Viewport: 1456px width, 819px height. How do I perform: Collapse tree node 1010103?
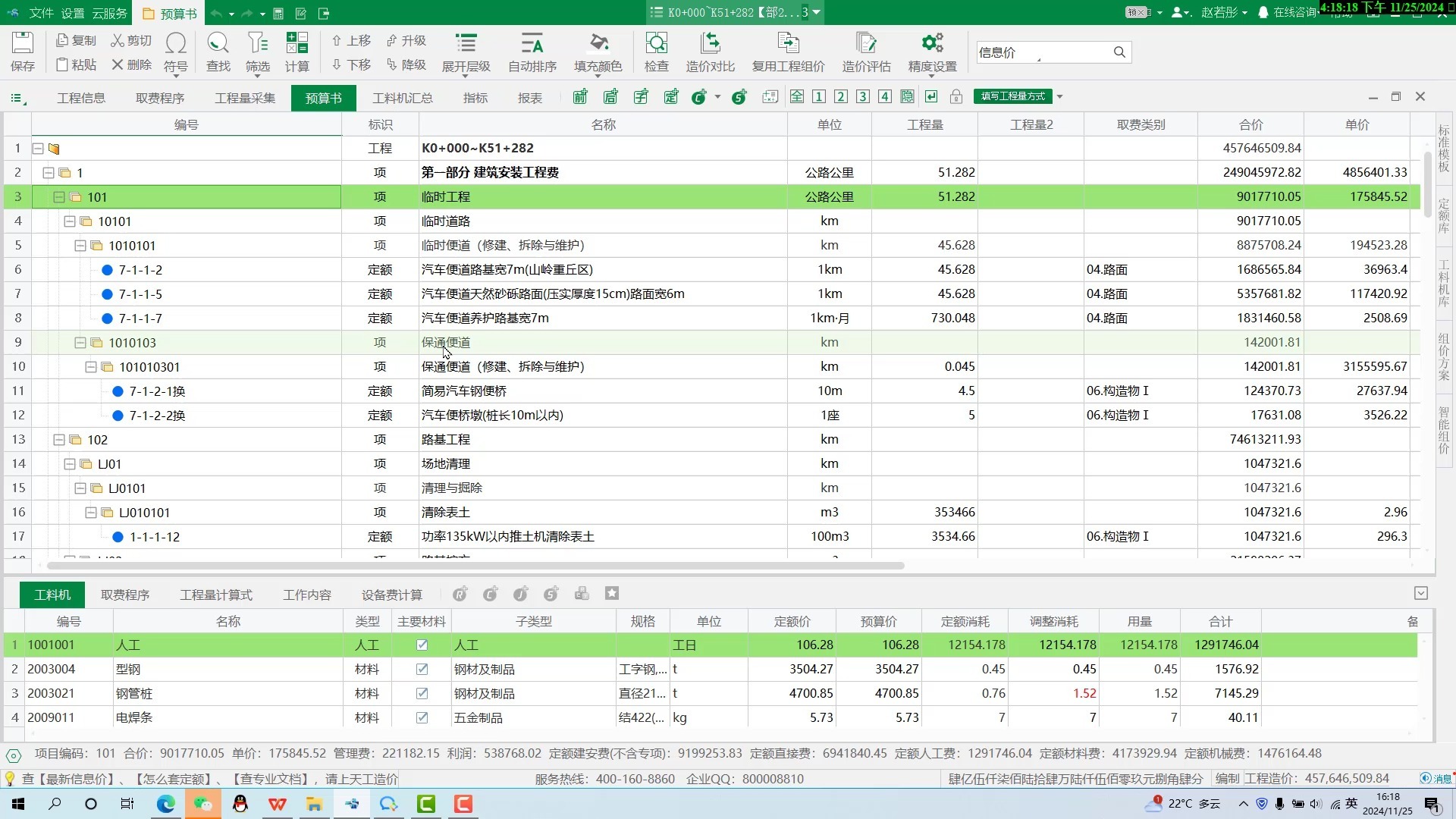(x=80, y=343)
